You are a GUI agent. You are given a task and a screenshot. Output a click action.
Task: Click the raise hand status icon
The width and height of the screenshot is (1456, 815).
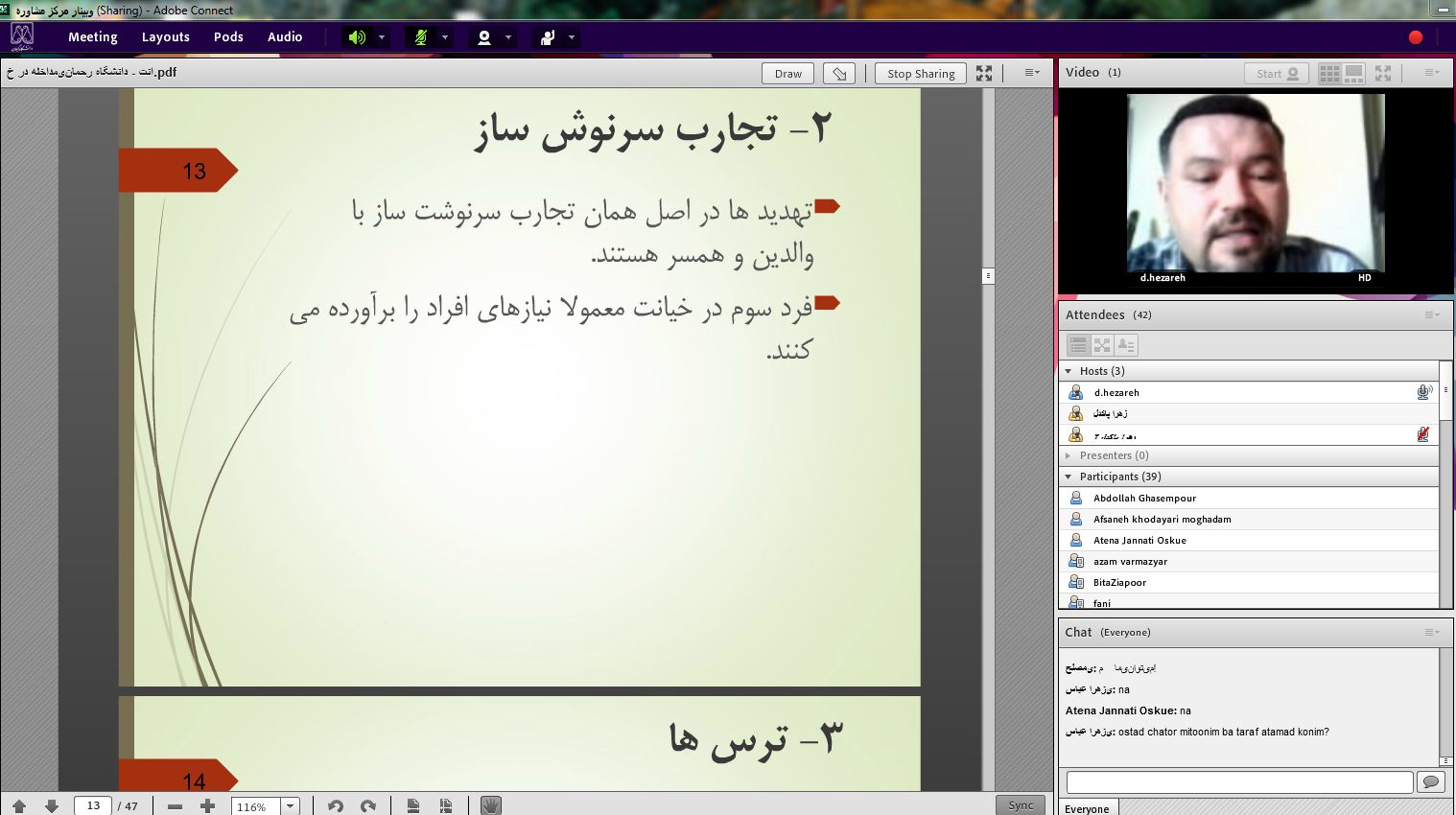click(548, 37)
